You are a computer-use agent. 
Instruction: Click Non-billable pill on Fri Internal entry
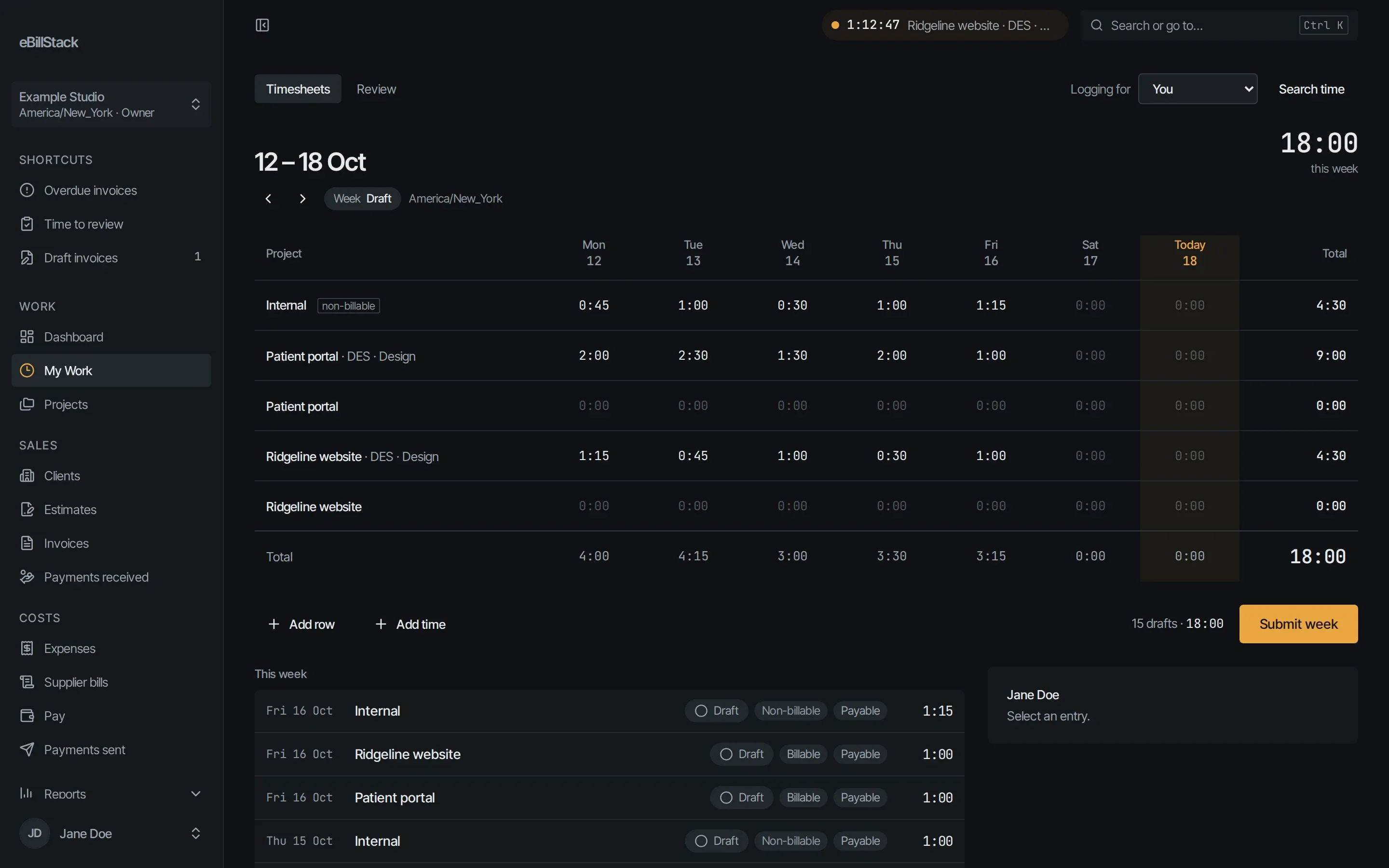pyautogui.click(x=790, y=711)
